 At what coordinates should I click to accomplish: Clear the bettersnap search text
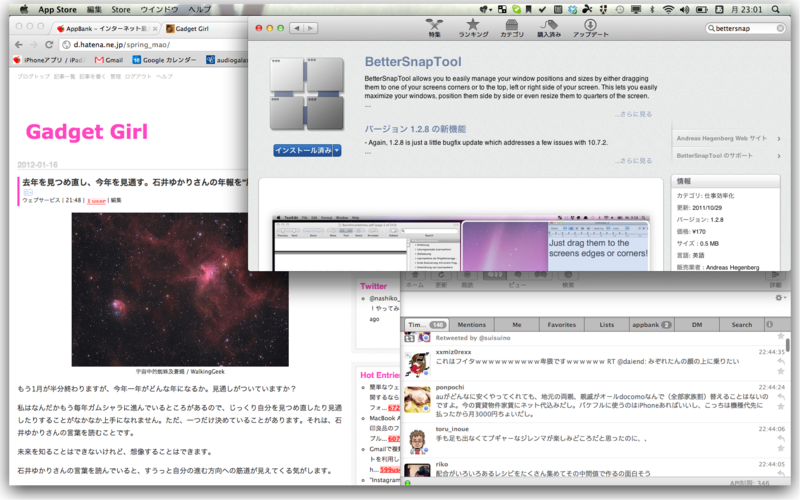pyautogui.click(x=780, y=28)
